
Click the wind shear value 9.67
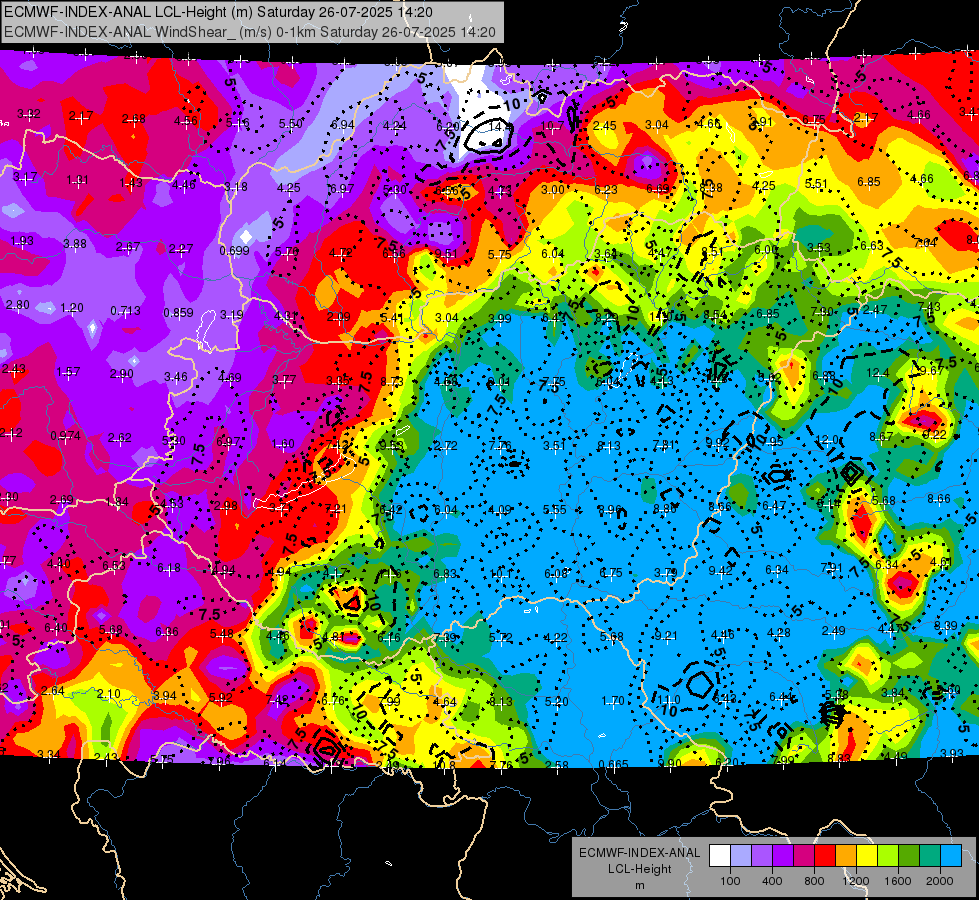point(932,371)
